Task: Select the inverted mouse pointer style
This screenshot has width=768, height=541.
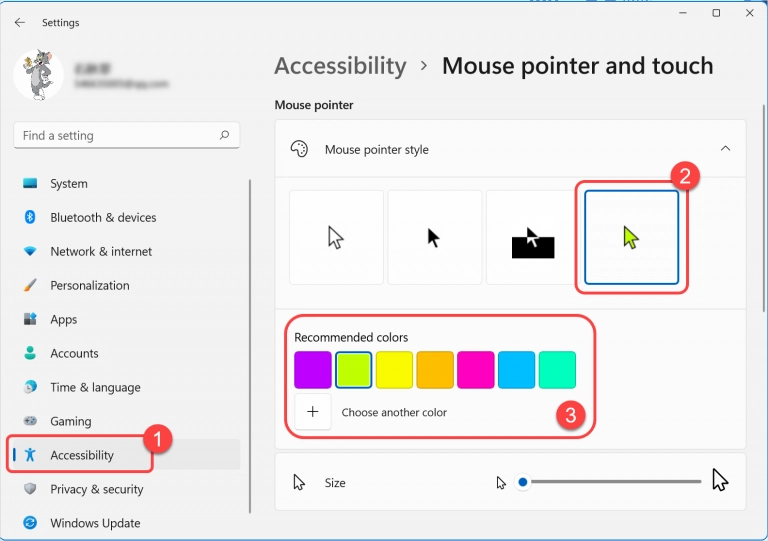Action: click(x=532, y=237)
